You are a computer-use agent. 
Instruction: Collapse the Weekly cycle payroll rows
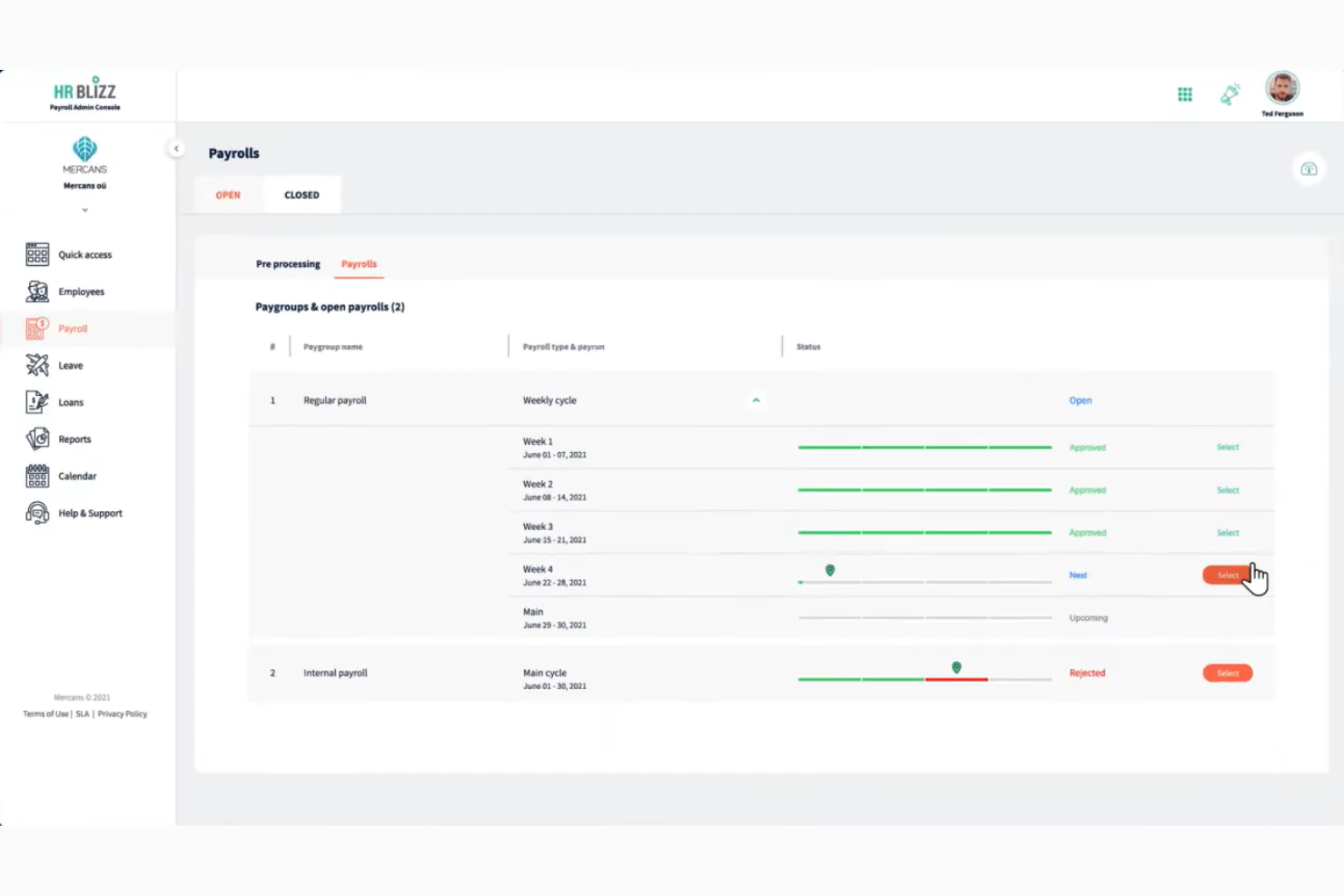pos(756,400)
